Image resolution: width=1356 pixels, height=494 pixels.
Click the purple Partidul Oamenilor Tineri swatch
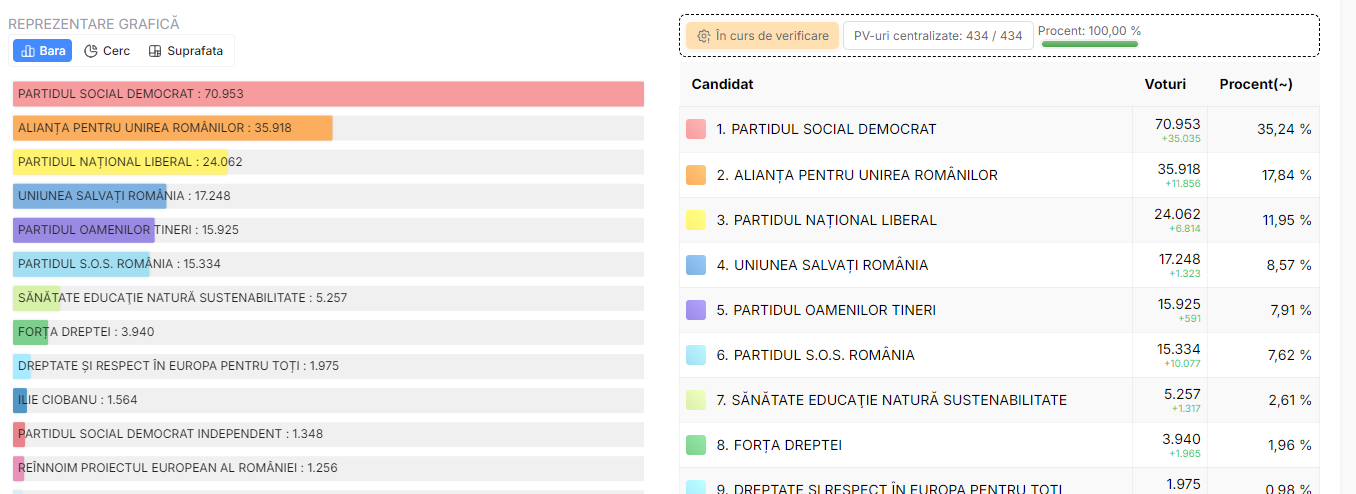pyautogui.click(x=696, y=310)
